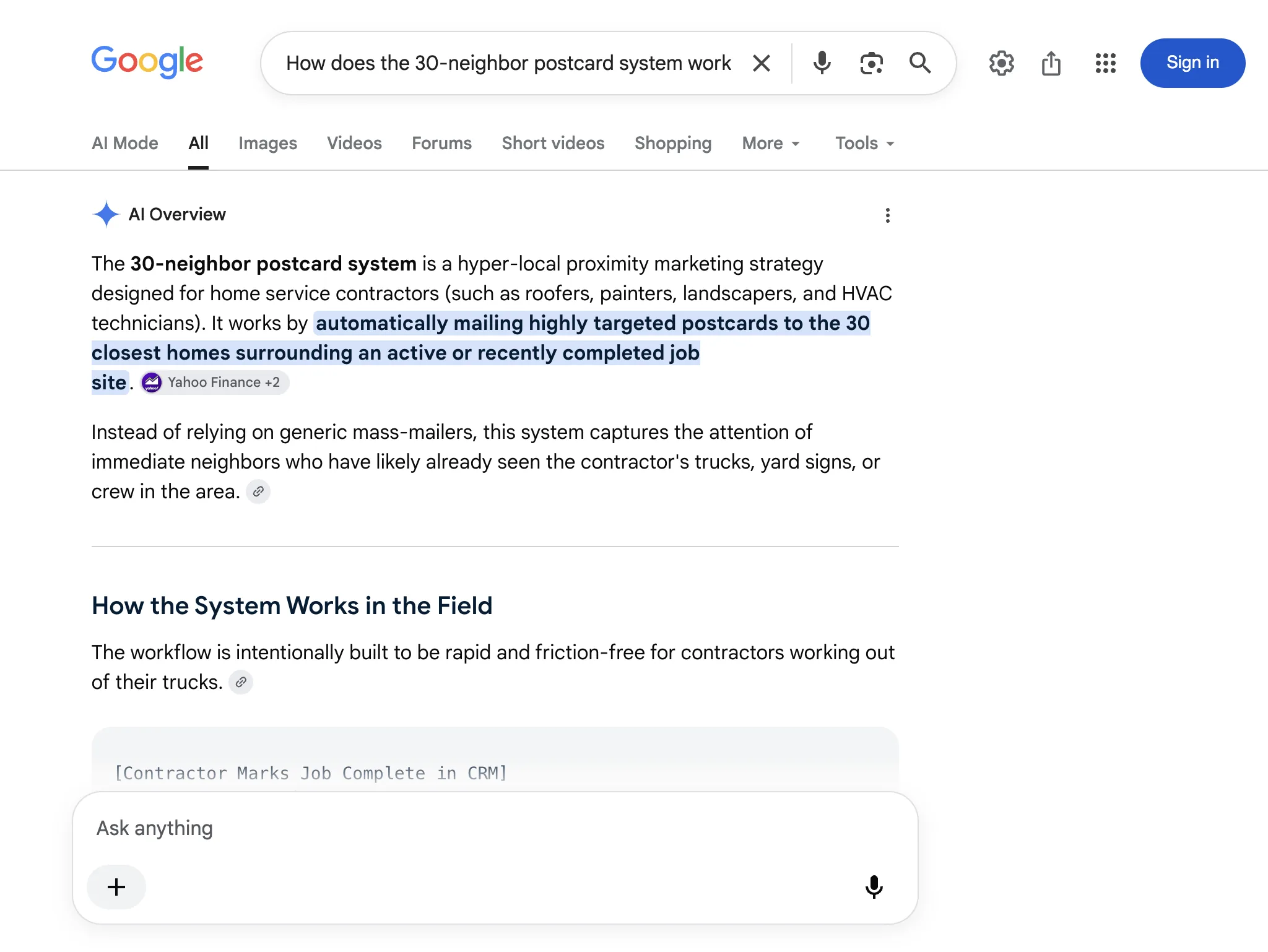Submit search with the magnifying glass icon
The height and width of the screenshot is (952, 1268).
pos(920,63)
